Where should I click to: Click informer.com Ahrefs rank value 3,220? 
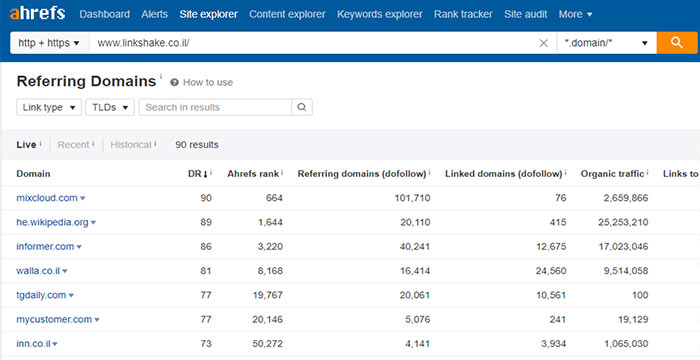[270, 246]
